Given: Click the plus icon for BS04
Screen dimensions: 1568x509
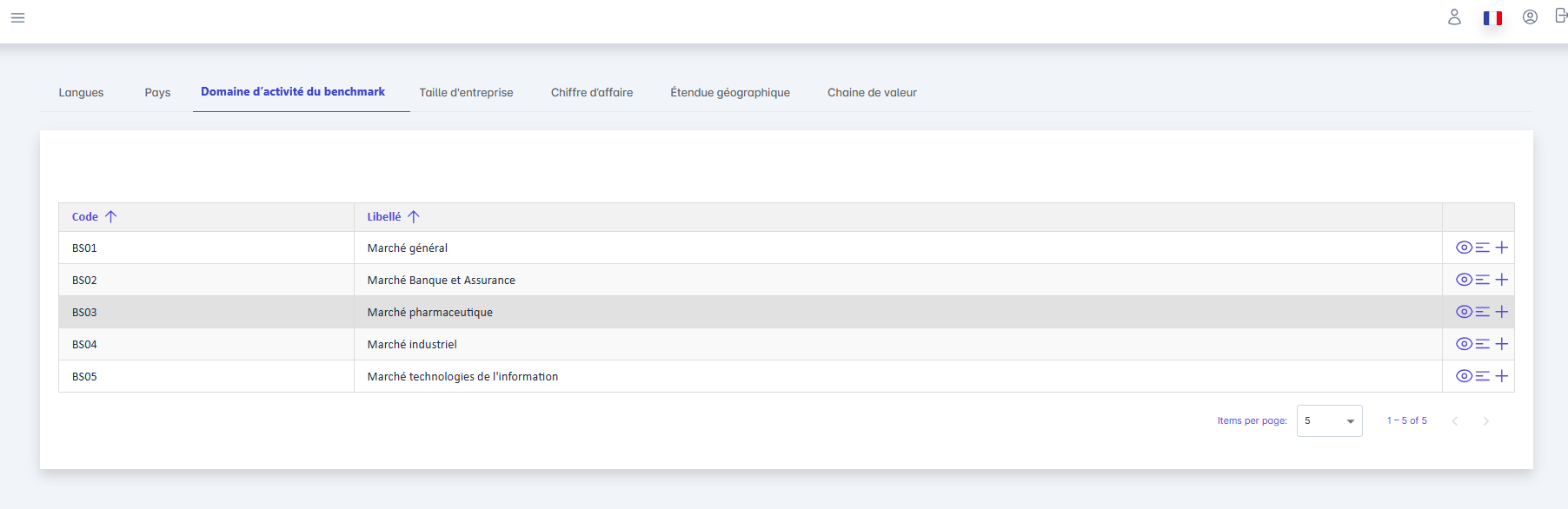Looking at the screenshot, I should [x=1501, y=344].
